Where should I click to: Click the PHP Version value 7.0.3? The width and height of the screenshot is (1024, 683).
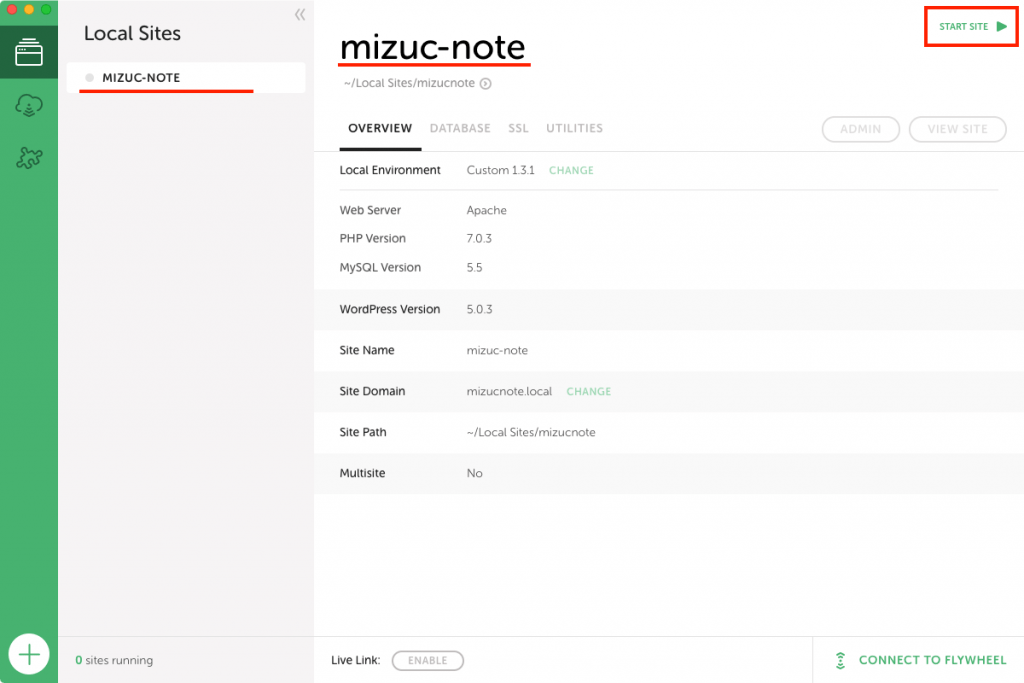pos(479,238)
